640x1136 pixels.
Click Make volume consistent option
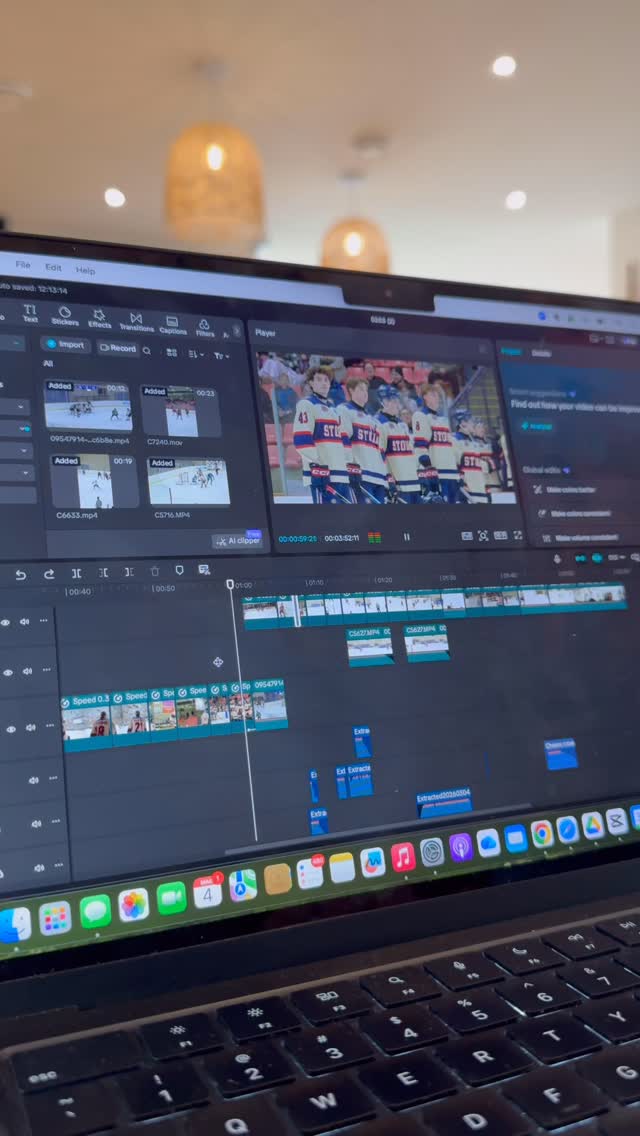[x=579, y=538]
